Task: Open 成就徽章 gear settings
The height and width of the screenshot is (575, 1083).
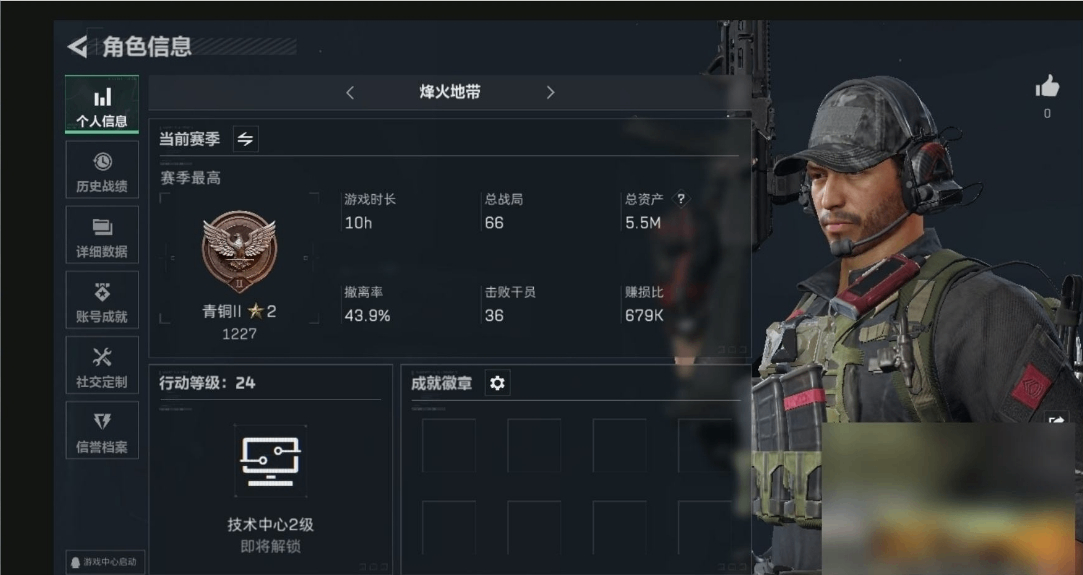Action: coord(497,382)
